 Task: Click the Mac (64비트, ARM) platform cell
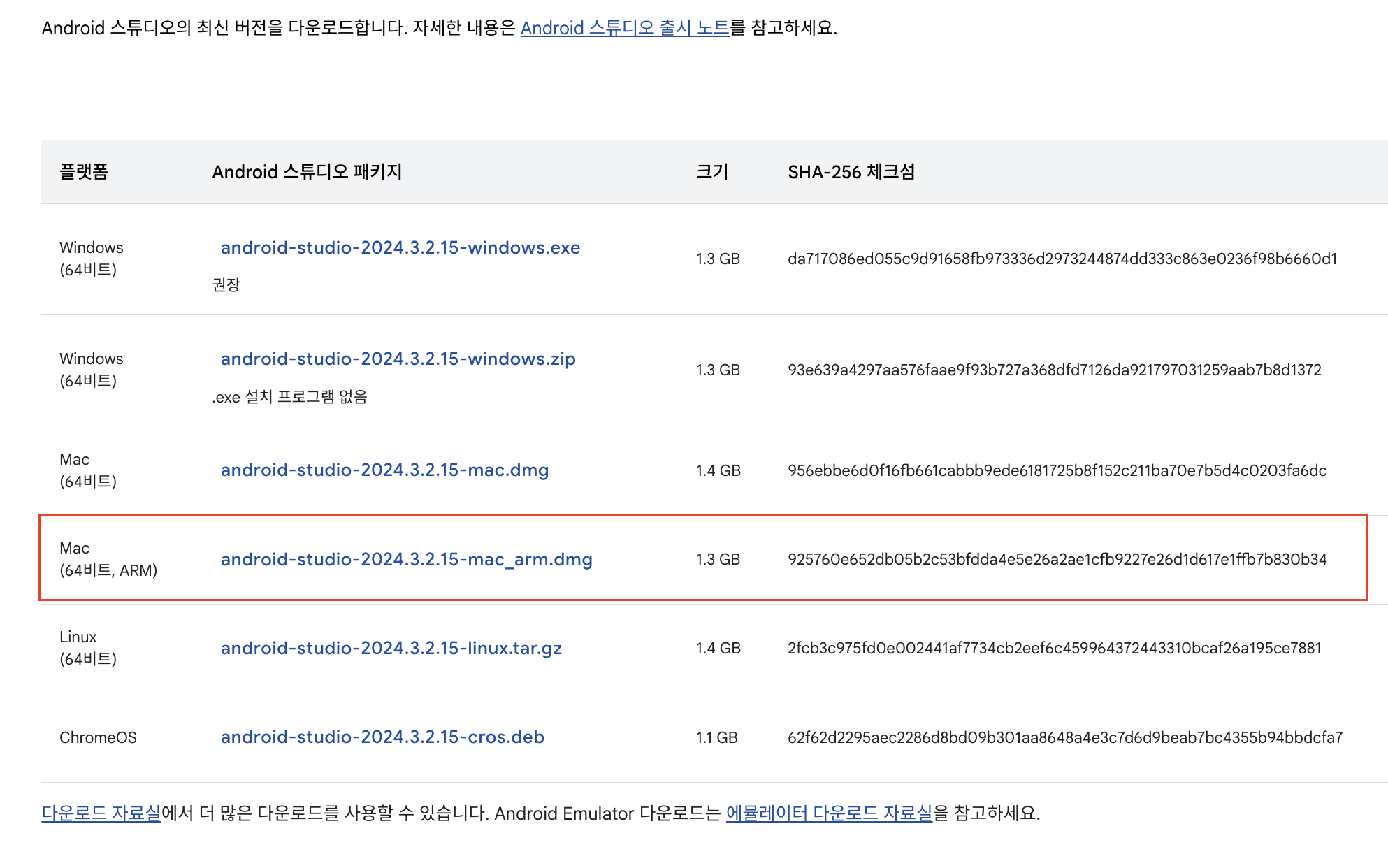point(108,559)
